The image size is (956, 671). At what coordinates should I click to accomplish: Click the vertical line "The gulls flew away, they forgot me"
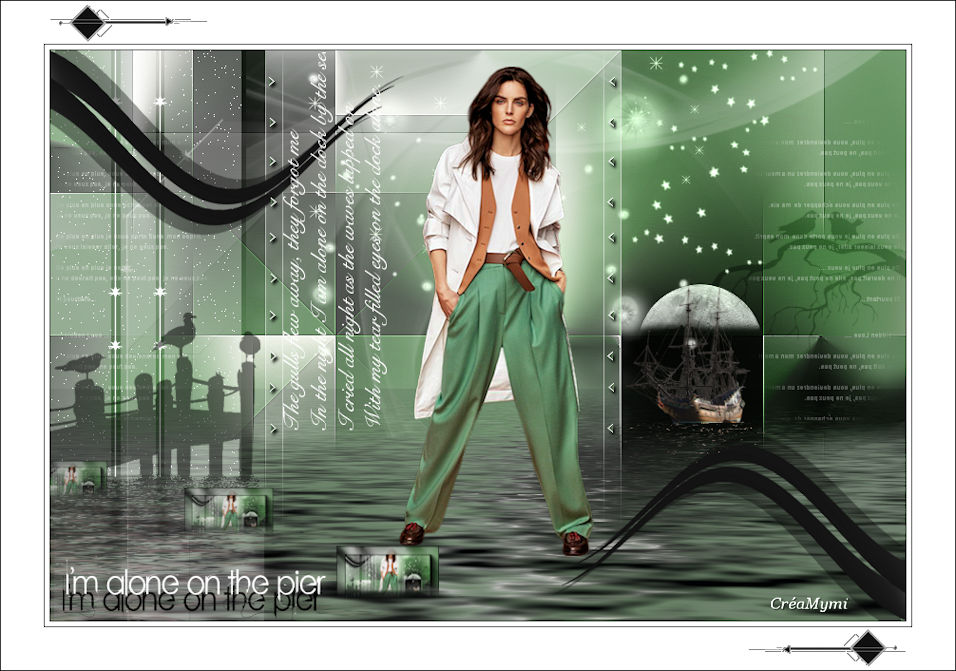point(293,279)
